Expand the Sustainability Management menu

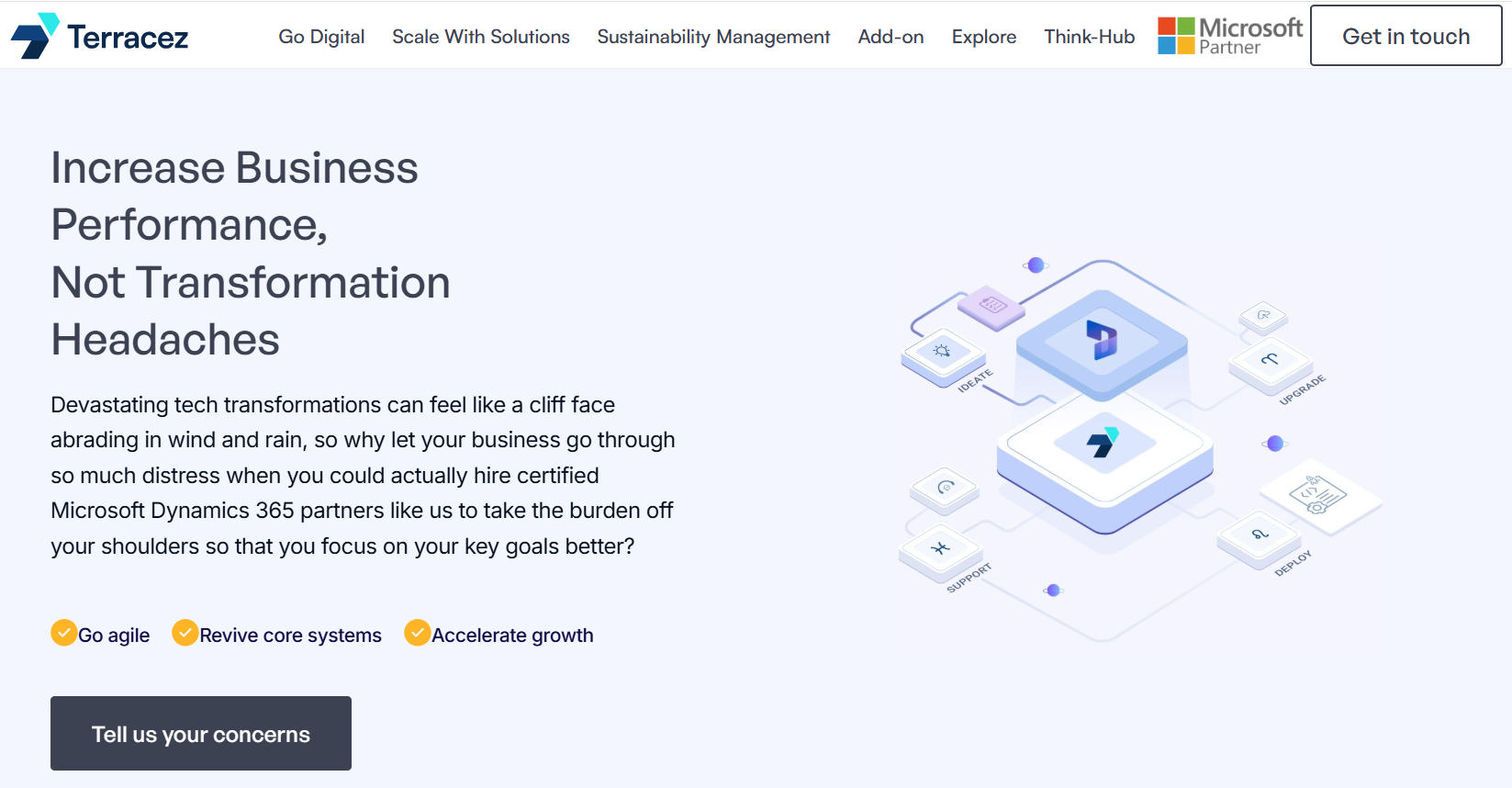click(x=713, y=37)
